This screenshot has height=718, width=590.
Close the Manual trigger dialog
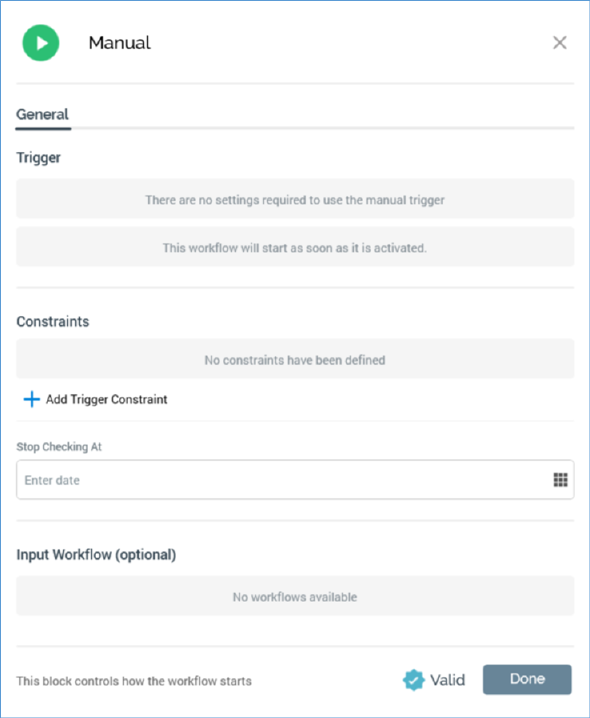pyautogui.click(x=559, y=43)
